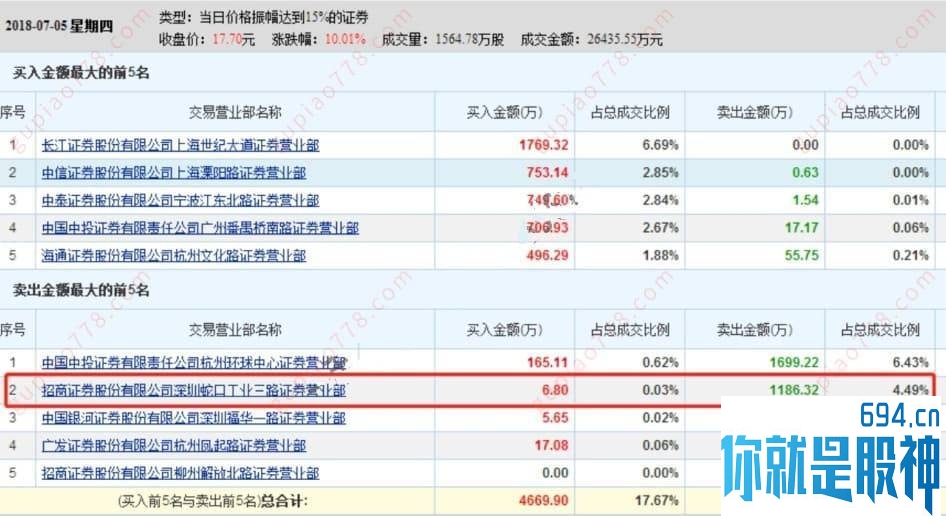Click the 17.67% total ratio

click(656, 501)
